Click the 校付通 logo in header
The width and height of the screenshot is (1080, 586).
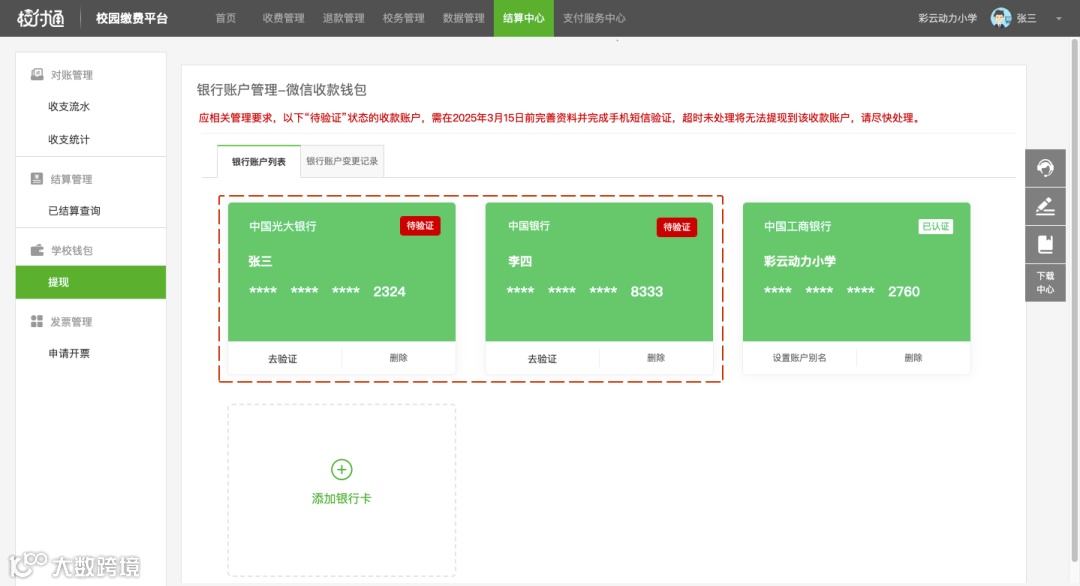tap(41, 18)
